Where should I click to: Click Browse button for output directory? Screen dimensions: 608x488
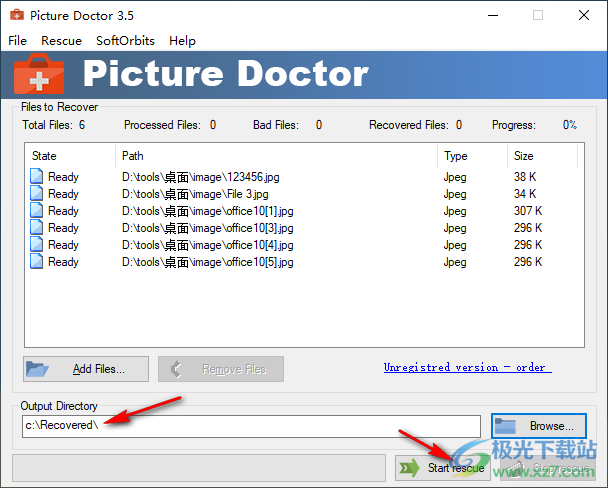[539, 426]
